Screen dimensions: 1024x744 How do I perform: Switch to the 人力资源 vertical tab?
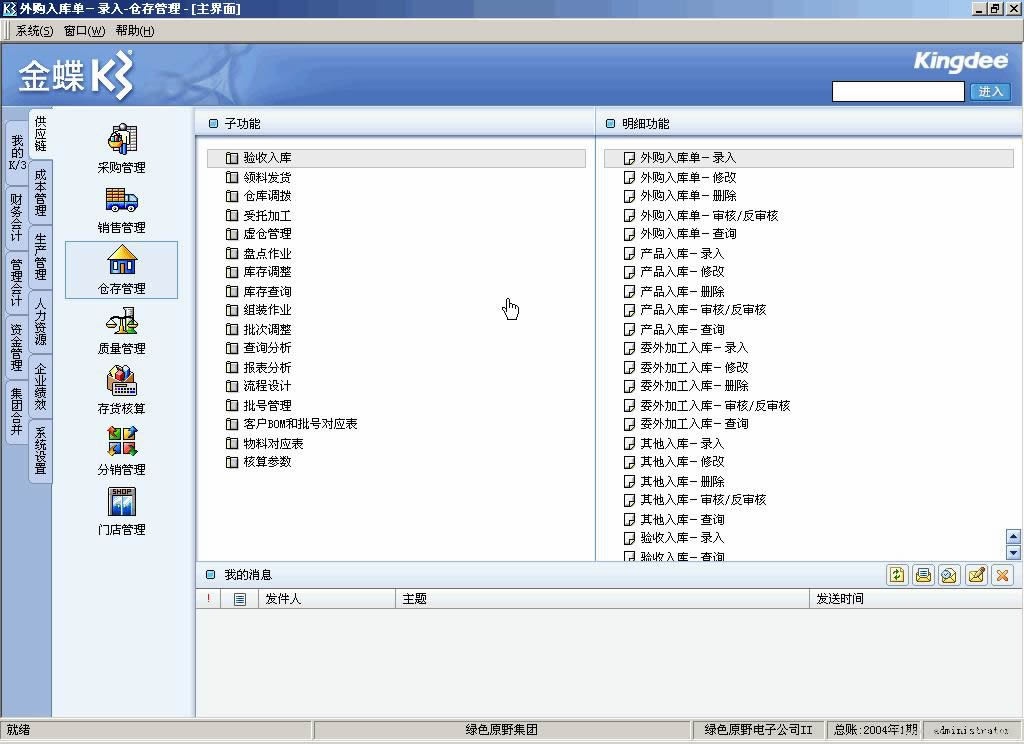coord(40,321)
